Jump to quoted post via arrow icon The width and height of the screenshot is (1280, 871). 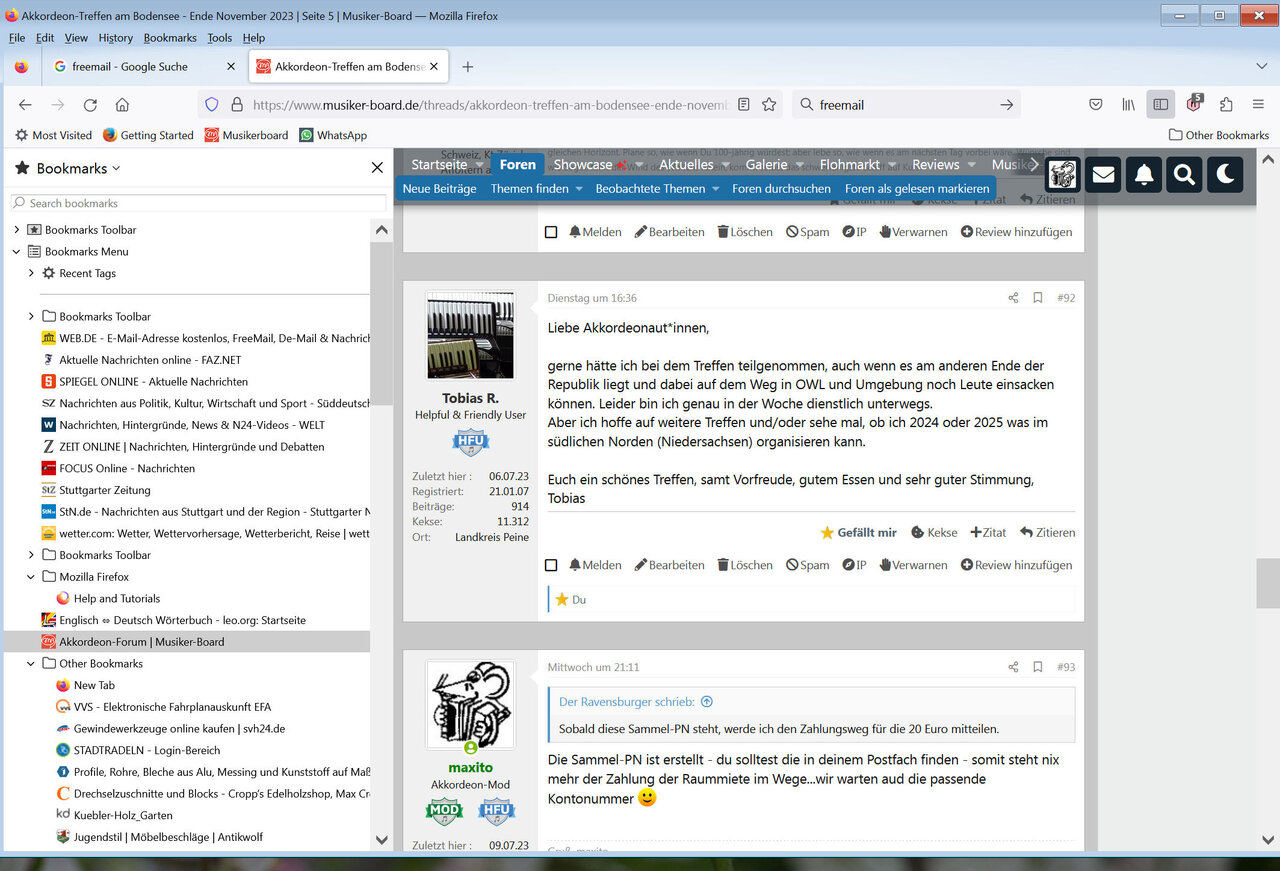pos(707,702)
